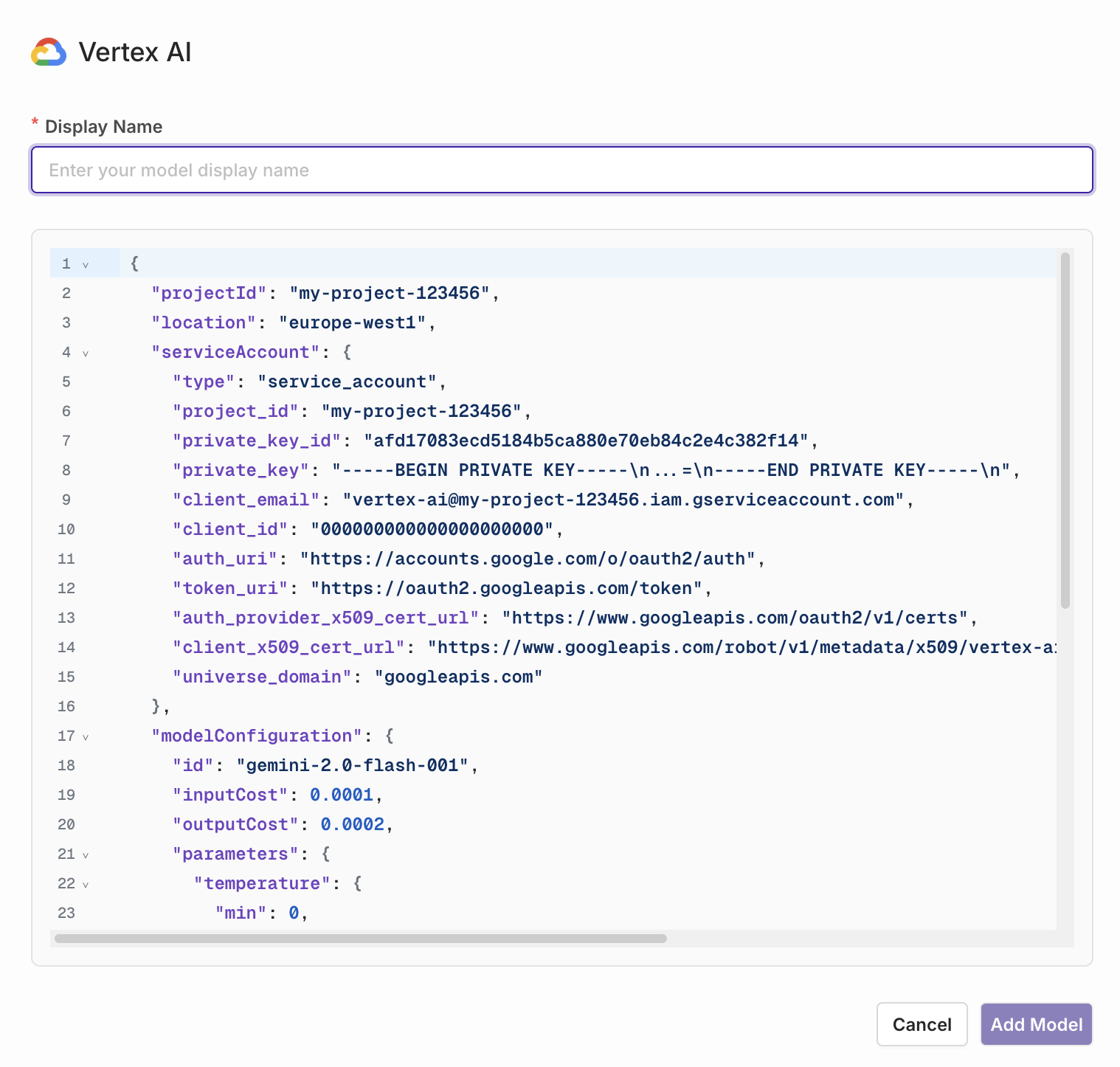Image resolution: width=1120 pixels, height=1067 pixels.
Task: Click the "europe-west1" location value
Action: point(352,322)
